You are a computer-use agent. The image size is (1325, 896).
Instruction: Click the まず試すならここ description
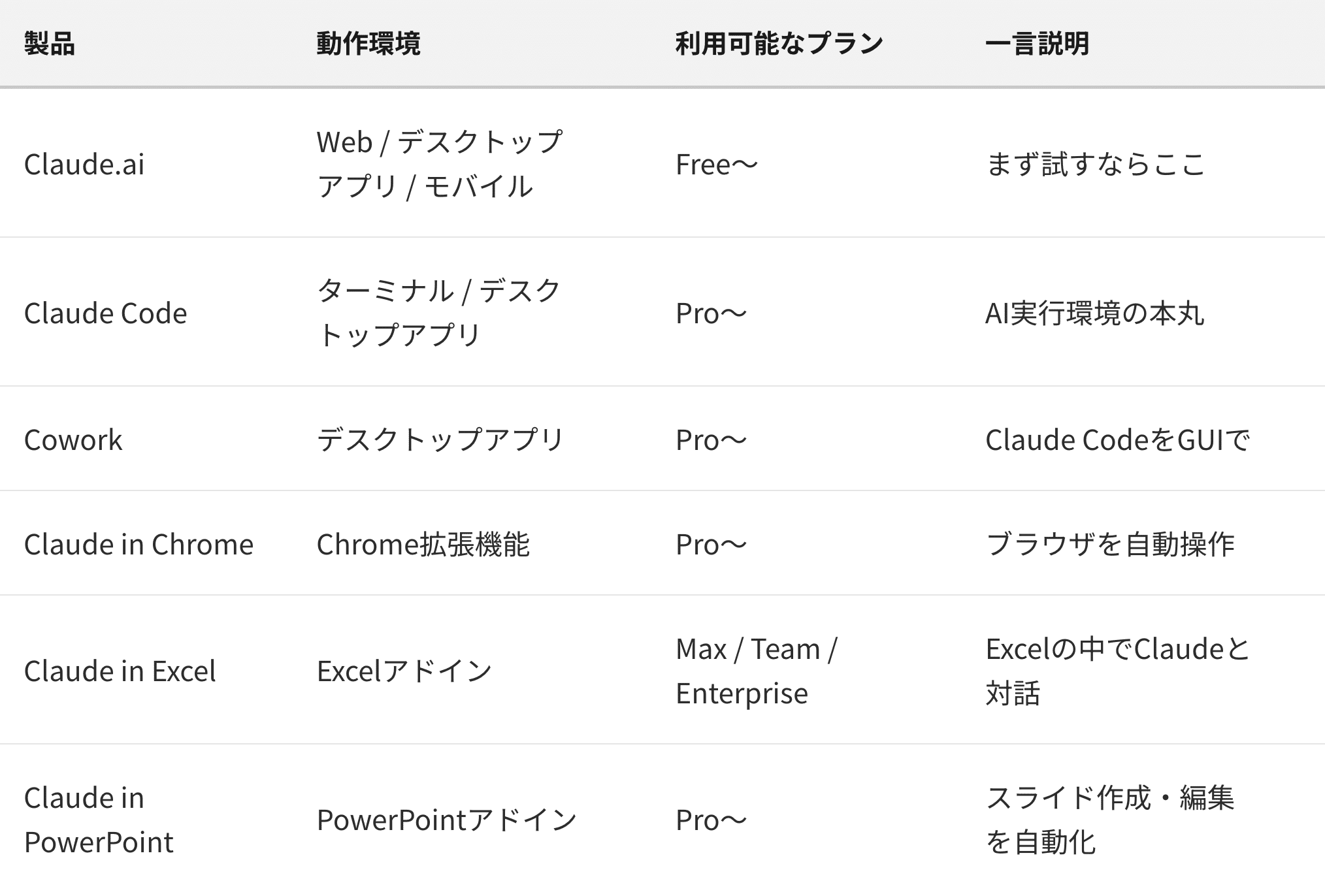[1095, 164]
